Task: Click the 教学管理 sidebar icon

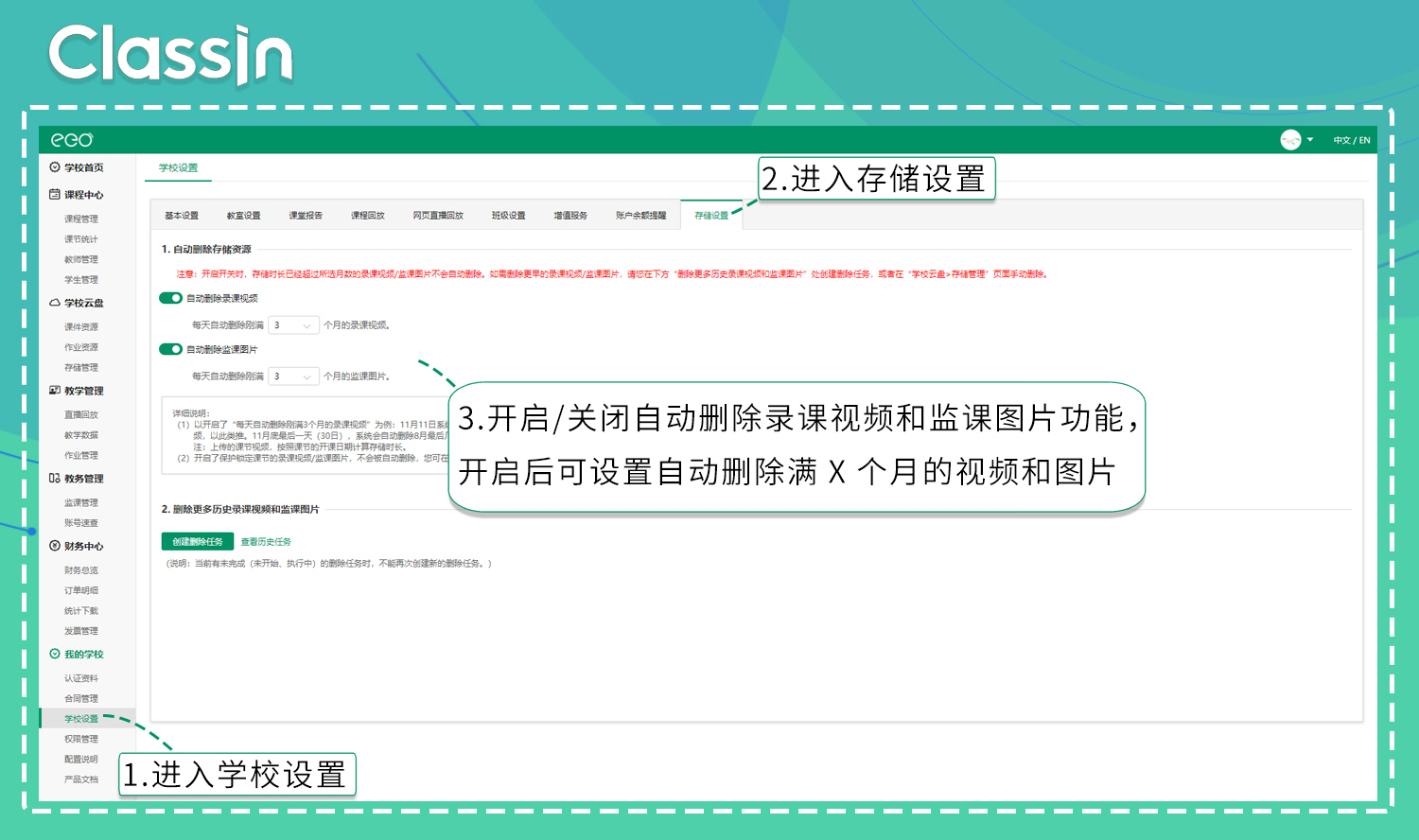Action: point(55,391)
